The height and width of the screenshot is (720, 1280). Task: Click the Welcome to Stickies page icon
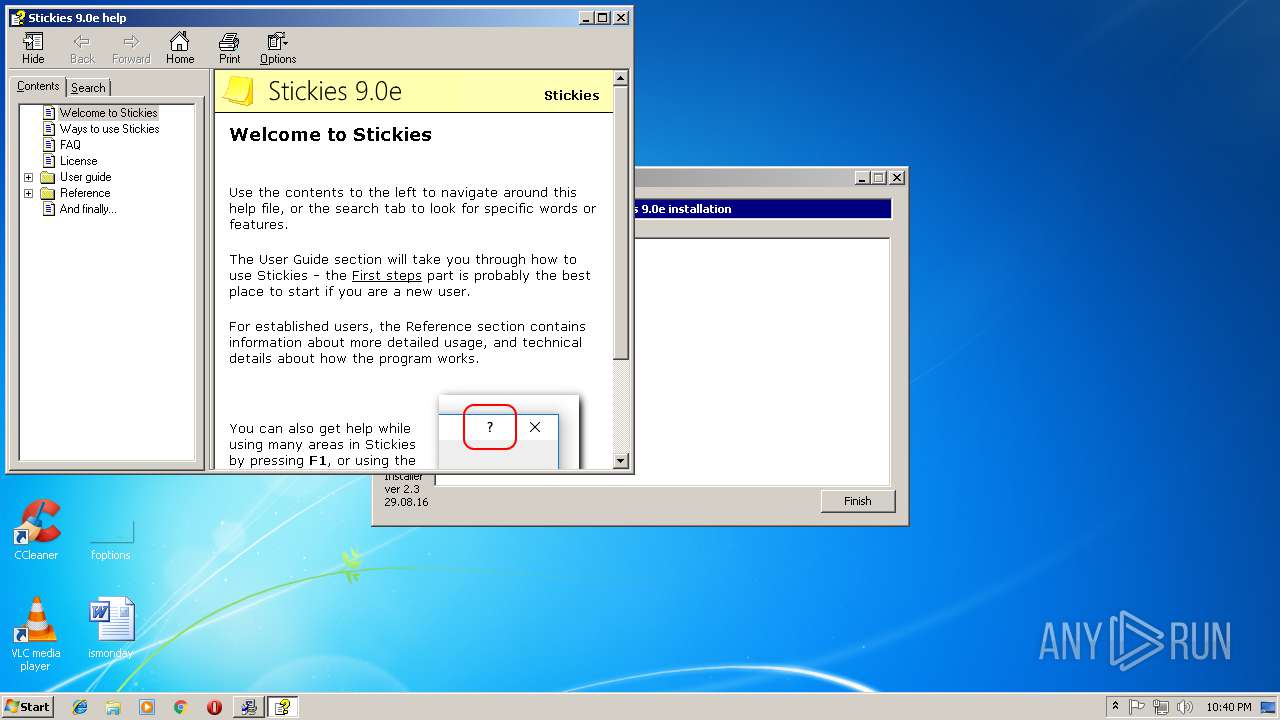(x=49, y=113)
